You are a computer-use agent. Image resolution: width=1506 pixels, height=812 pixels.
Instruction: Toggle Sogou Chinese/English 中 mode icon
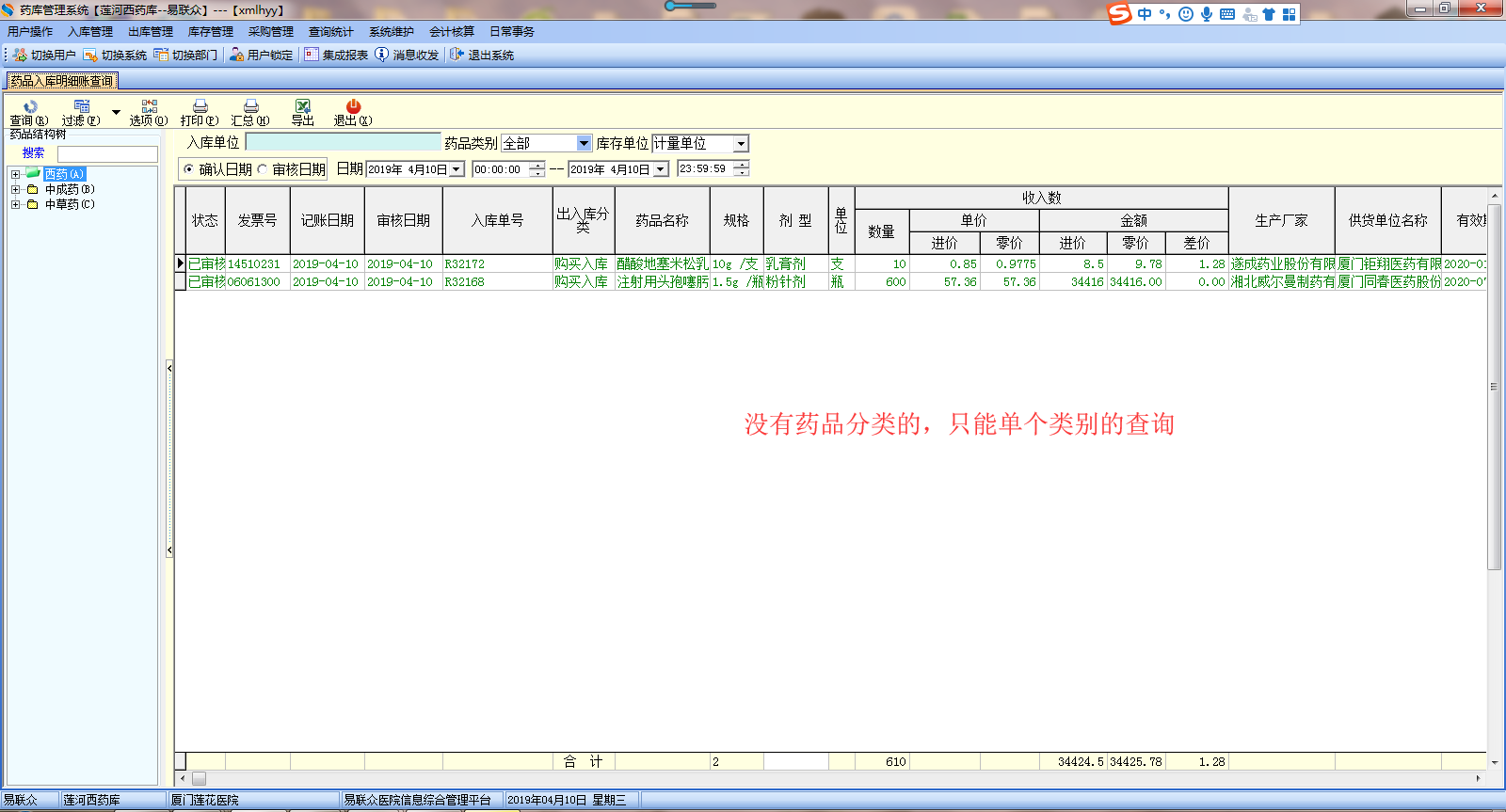(x=1145, y=14)
